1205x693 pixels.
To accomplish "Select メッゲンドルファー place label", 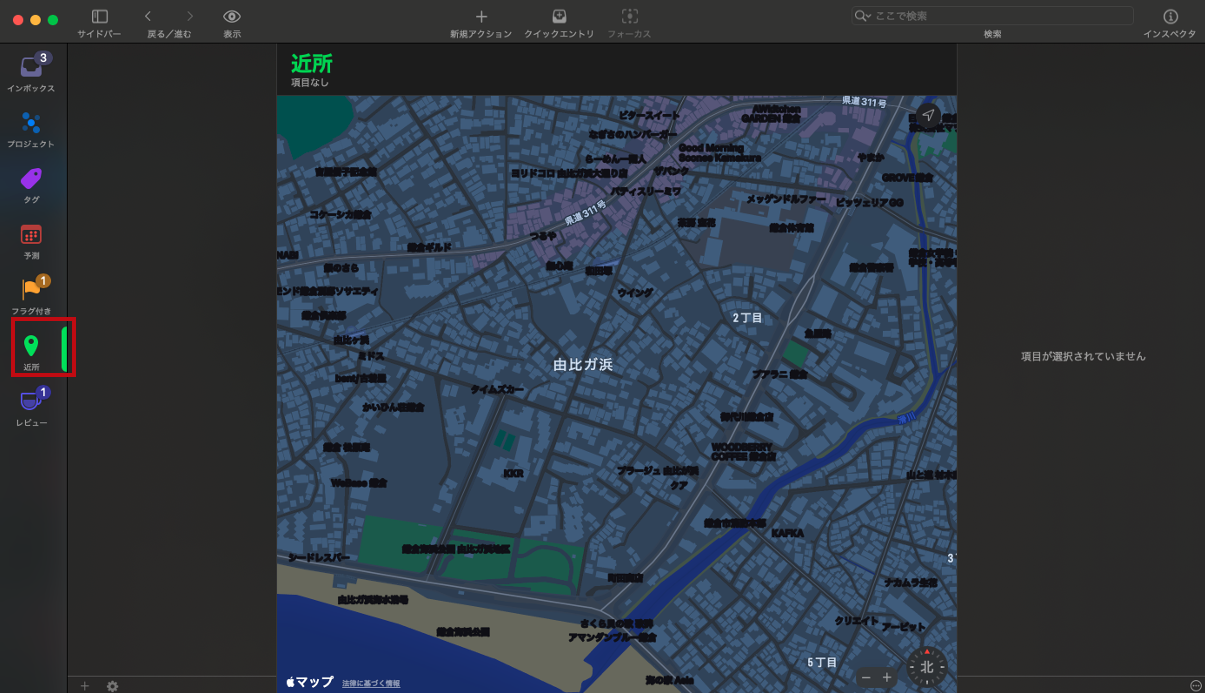I will coord(786,199).
